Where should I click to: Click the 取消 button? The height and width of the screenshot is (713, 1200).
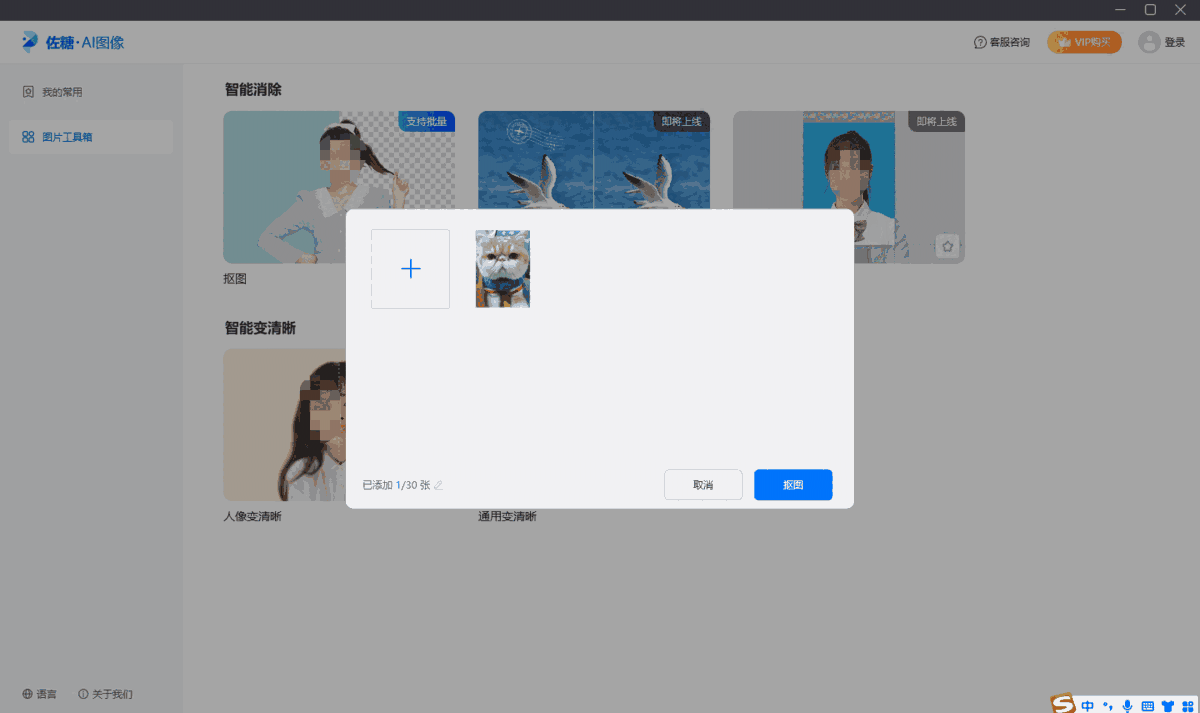(703, 485)
